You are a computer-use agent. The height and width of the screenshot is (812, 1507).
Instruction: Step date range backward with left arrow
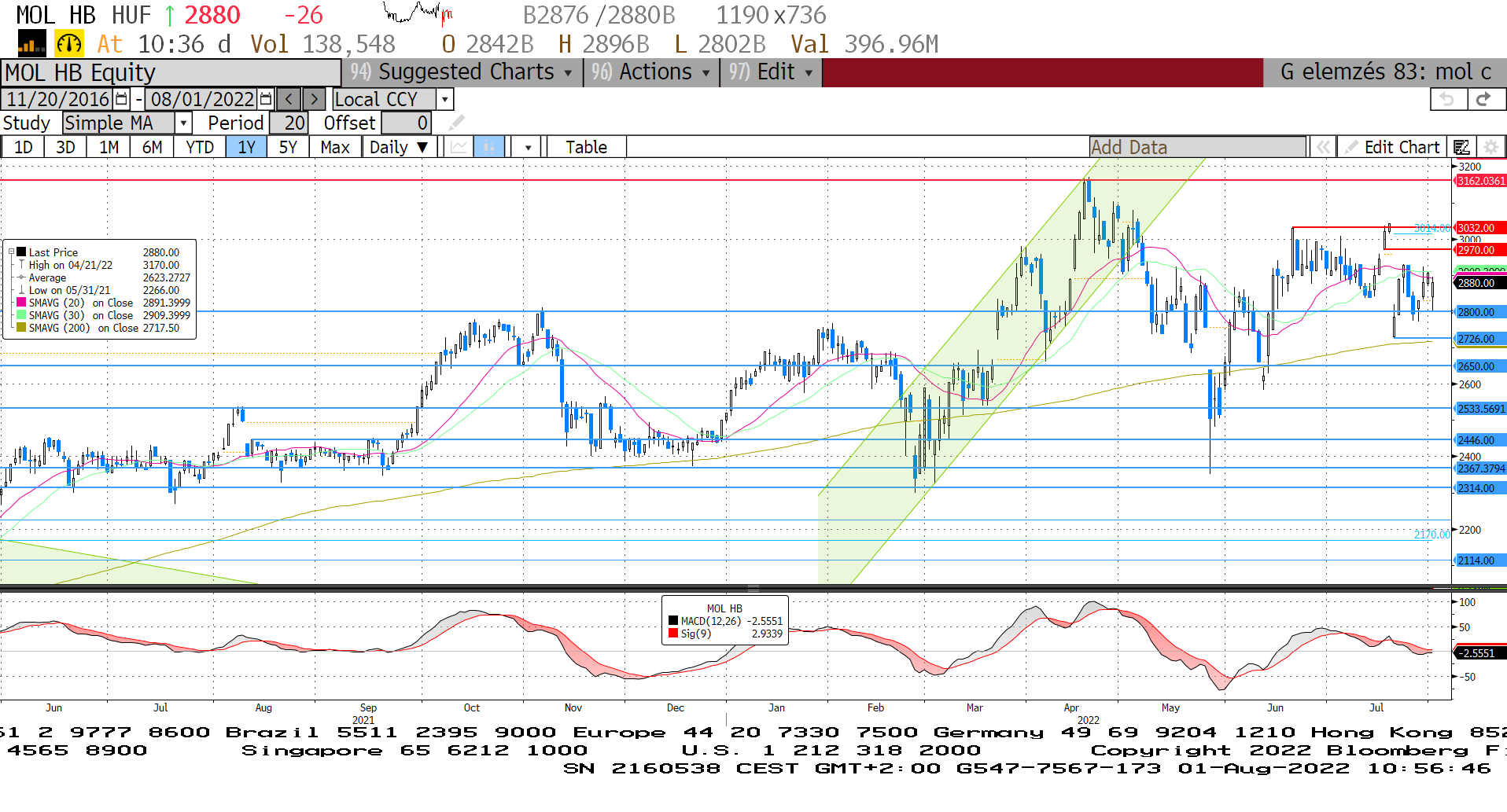point(289,99)
